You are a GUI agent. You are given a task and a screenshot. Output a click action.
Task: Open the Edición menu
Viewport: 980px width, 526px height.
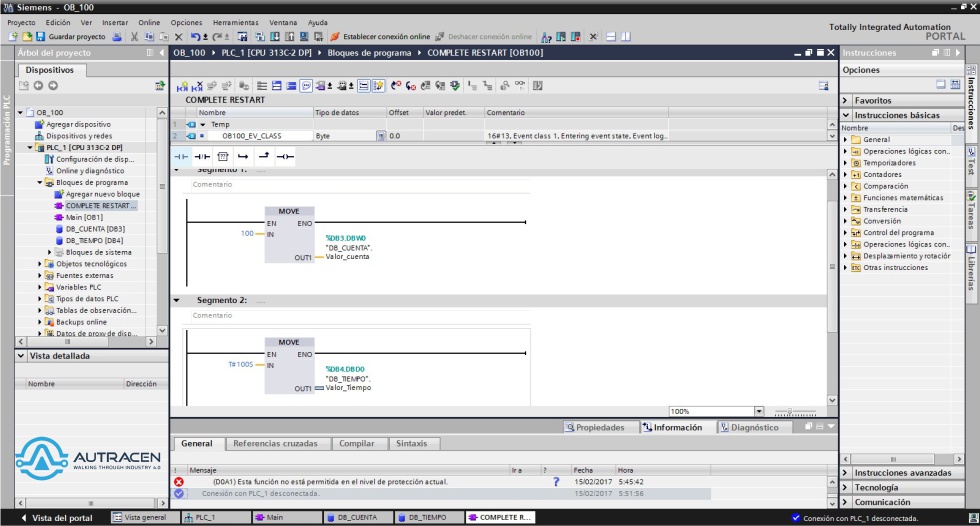click(58, 22)
